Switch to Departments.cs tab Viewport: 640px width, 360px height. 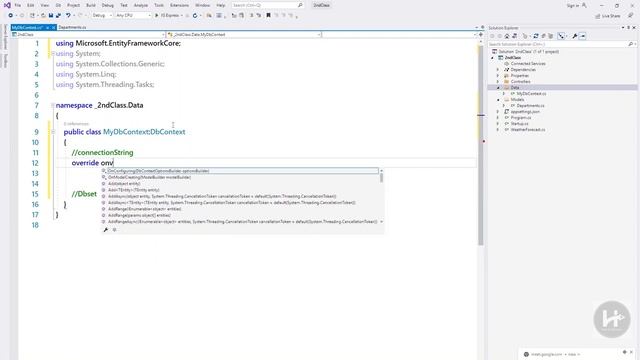pyautogui.click(x=72, y=27)
